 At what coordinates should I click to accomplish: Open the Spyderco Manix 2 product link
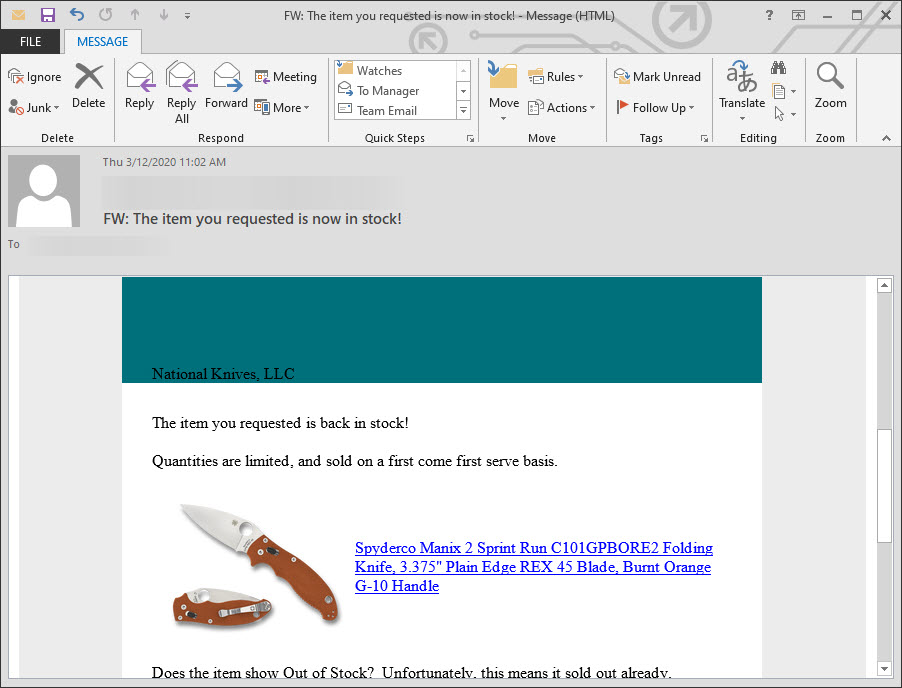point(533,567)
